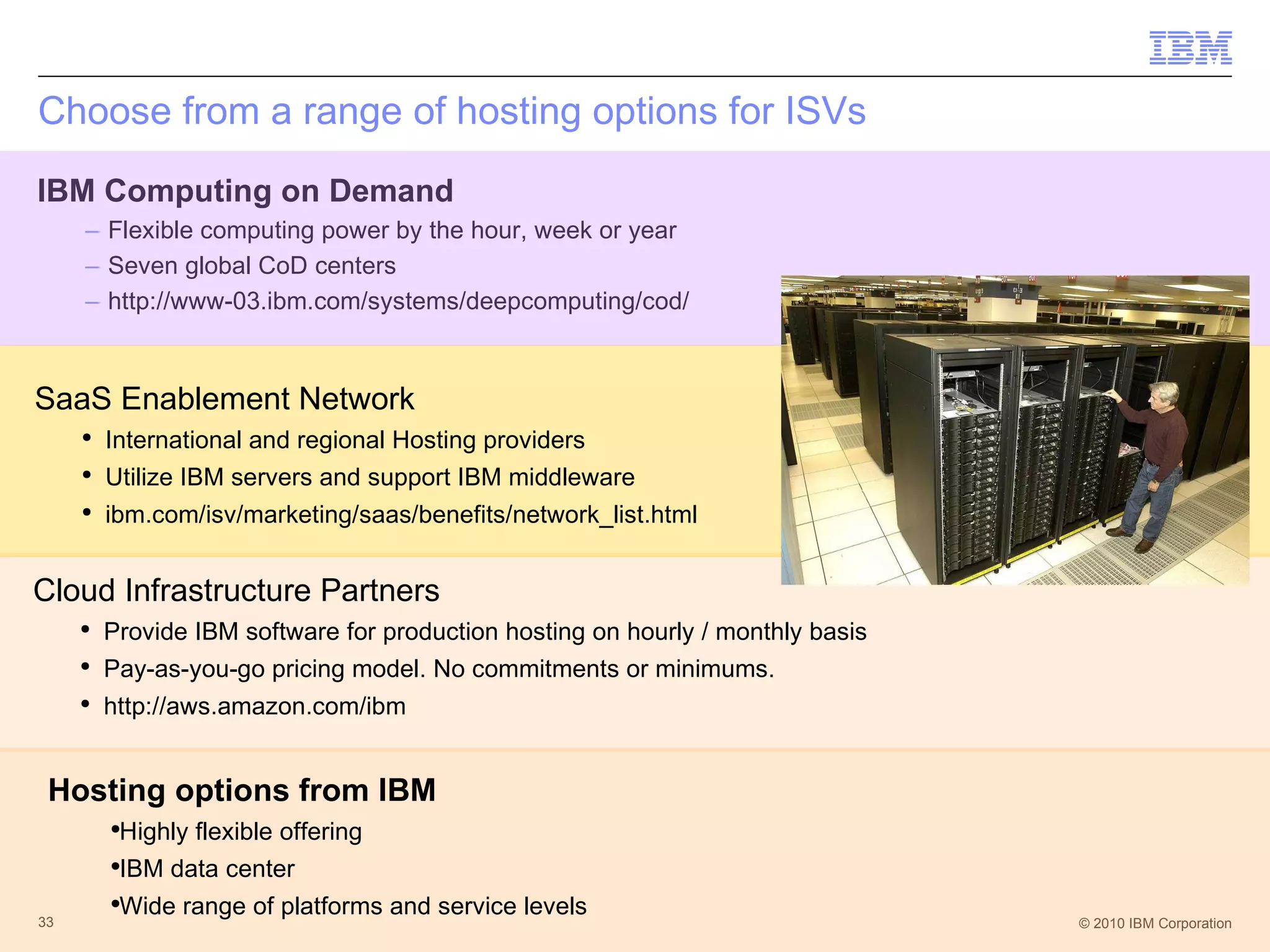This screenshot has width=1270, height=952.
Task: Click the IBM logo in the header
Action: [x=1191, y=48]
